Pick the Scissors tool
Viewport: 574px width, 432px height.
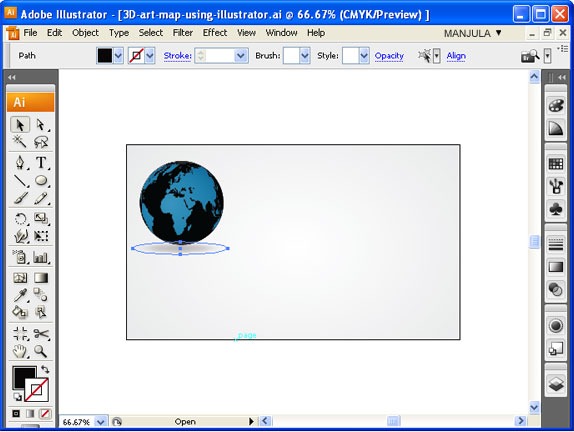[41, 334]
